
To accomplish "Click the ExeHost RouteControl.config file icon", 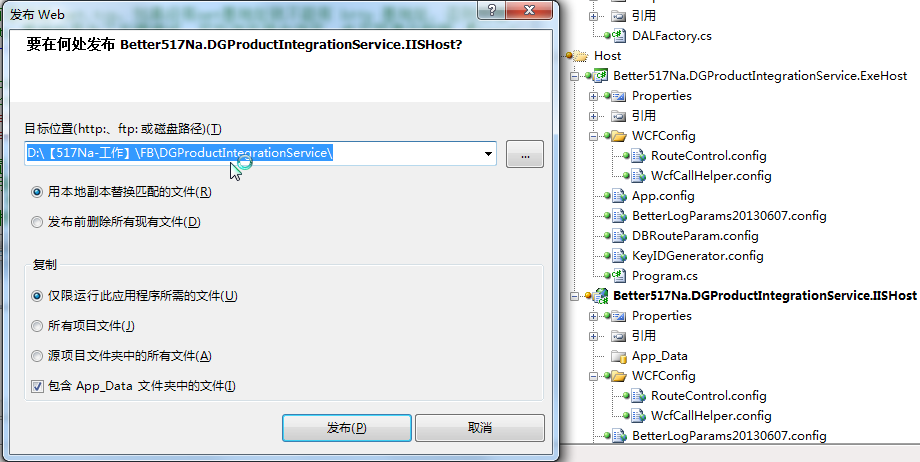I will coord(638,156).
